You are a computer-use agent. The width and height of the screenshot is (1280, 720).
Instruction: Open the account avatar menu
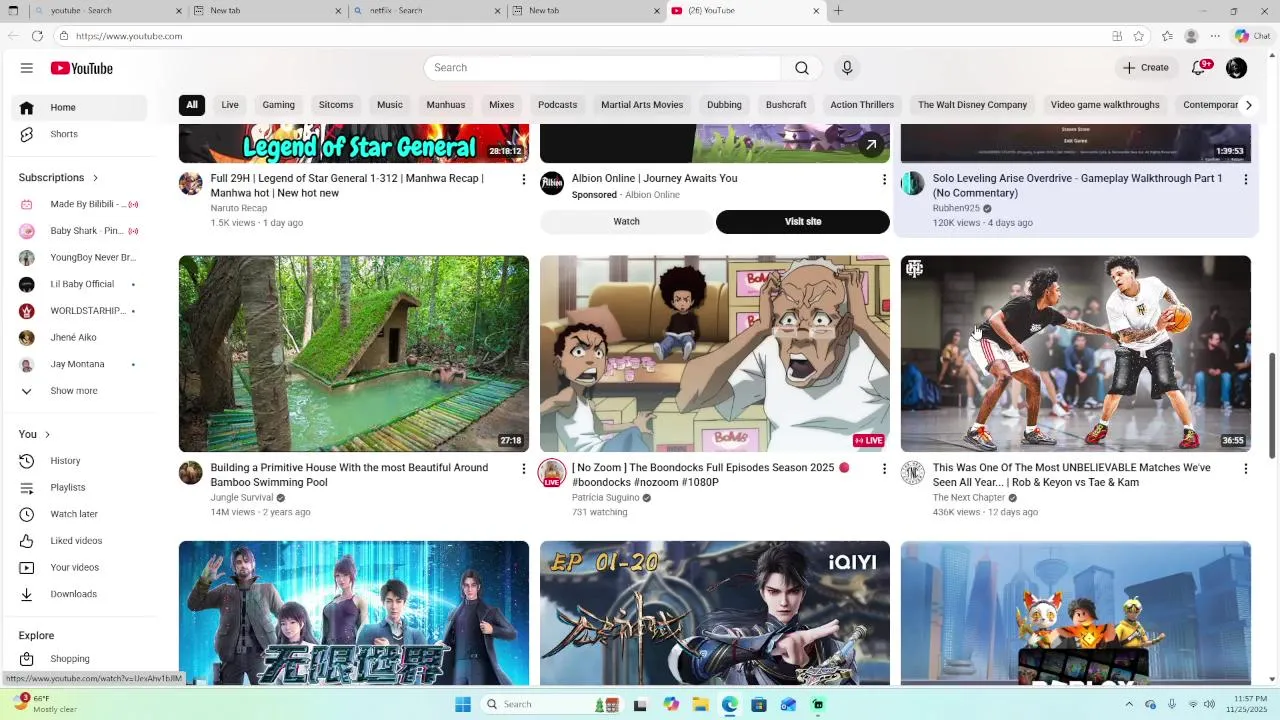click(1237, 68)
